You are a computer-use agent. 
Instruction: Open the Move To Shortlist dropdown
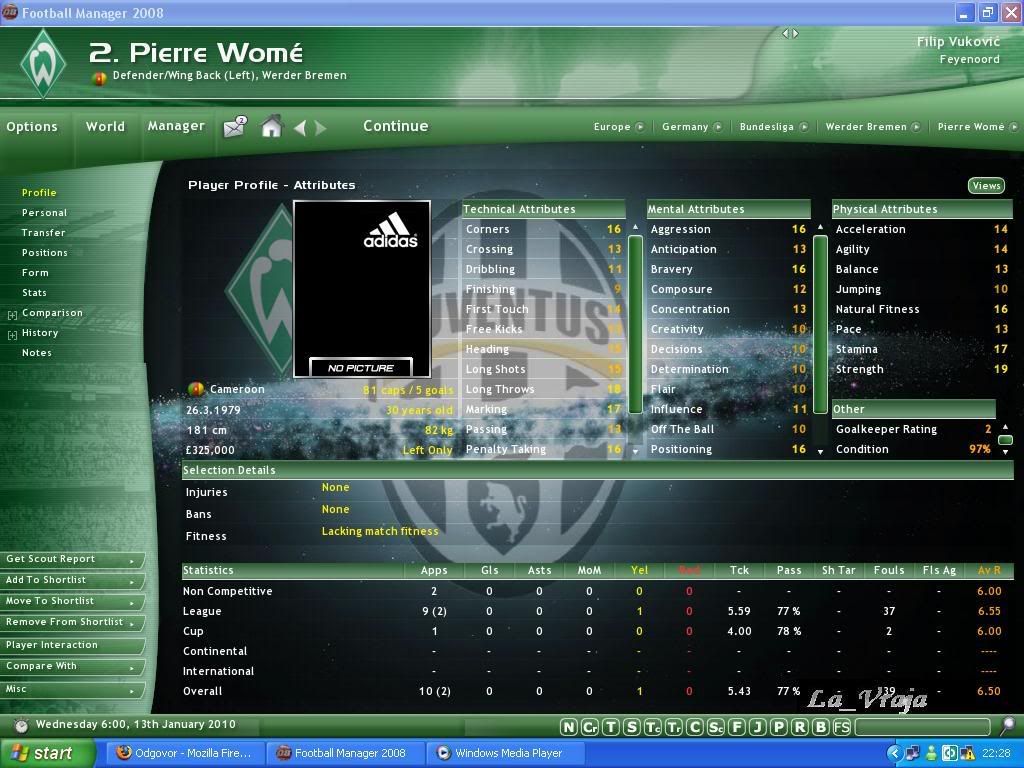tap(72, 601)
